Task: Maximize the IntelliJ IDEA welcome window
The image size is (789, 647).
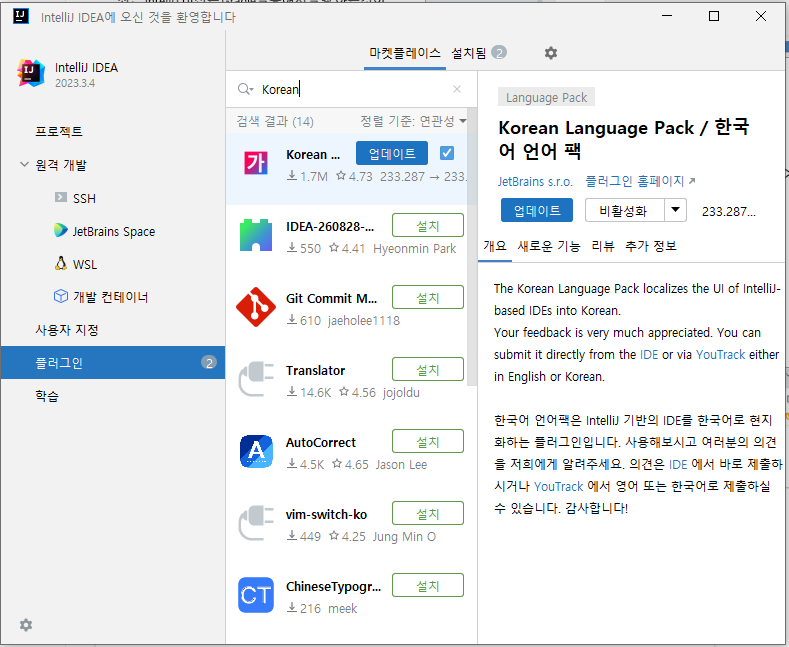Action: pyautogui.click(x=714, y=16)
